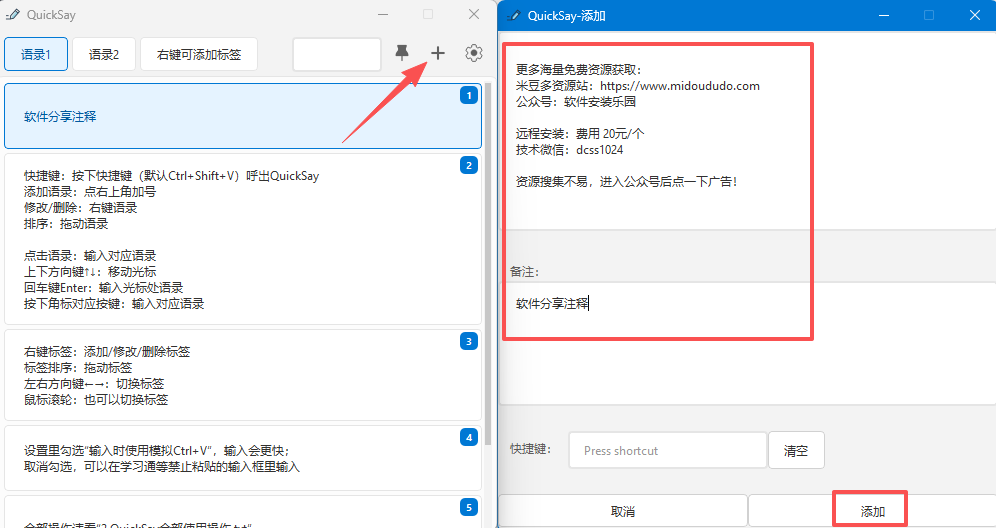Click the number 1 badge on first phrase
Image resolution: width=996 pixels, height=528 pixels.
click(468, 95)
